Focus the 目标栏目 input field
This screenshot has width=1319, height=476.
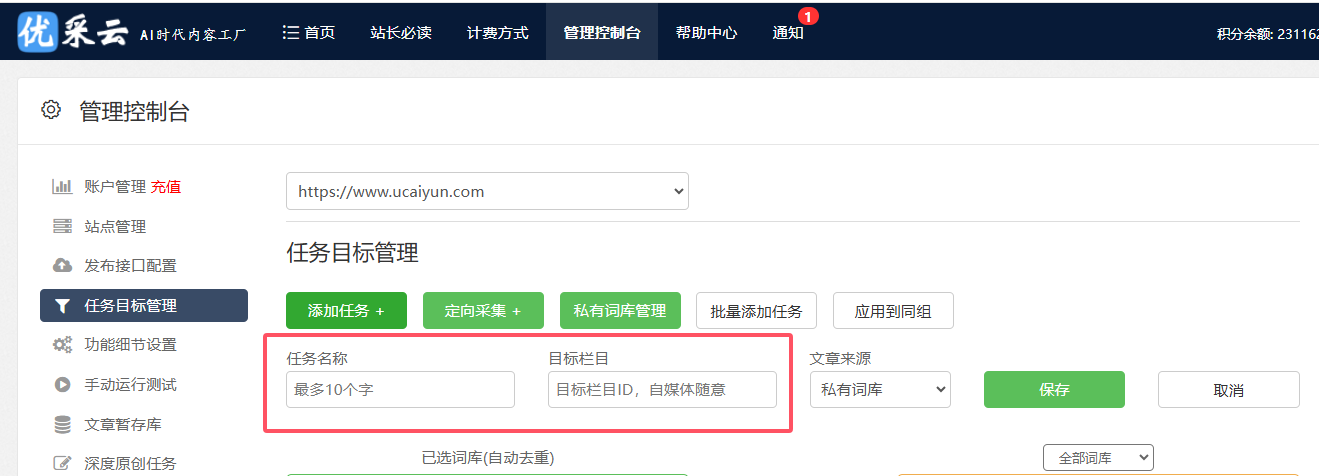pyautogui.click(x=662, y=390)
